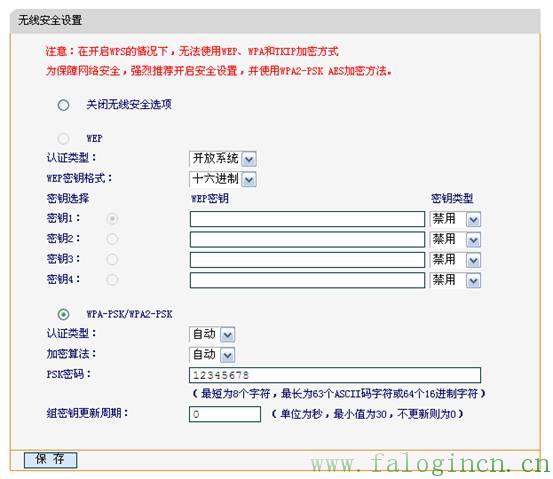Click the PSK密码 label
The height and width of the screenshot is (479, 553).
click(x=68, y=374)
